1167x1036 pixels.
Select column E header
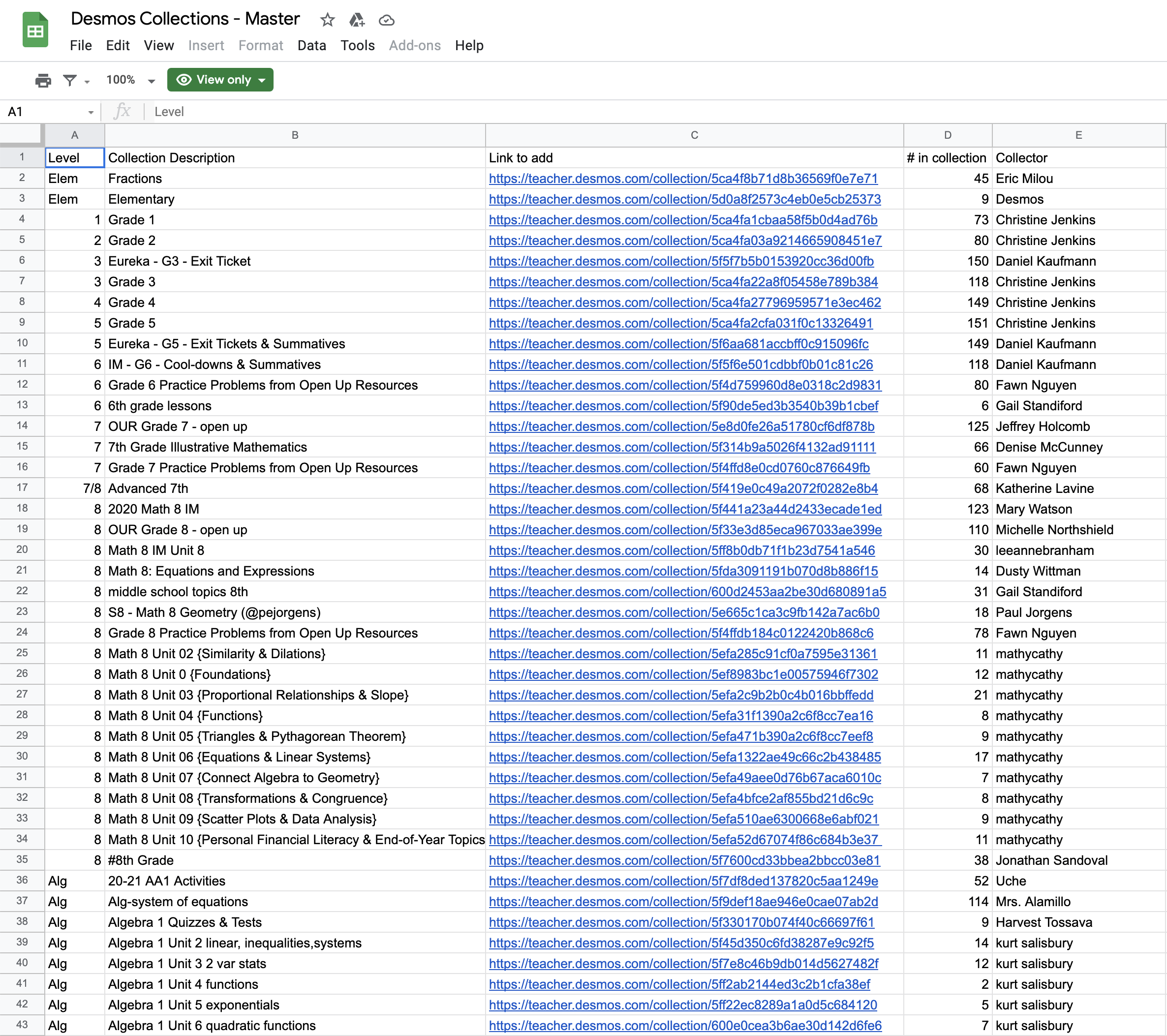click(1078, 135)
